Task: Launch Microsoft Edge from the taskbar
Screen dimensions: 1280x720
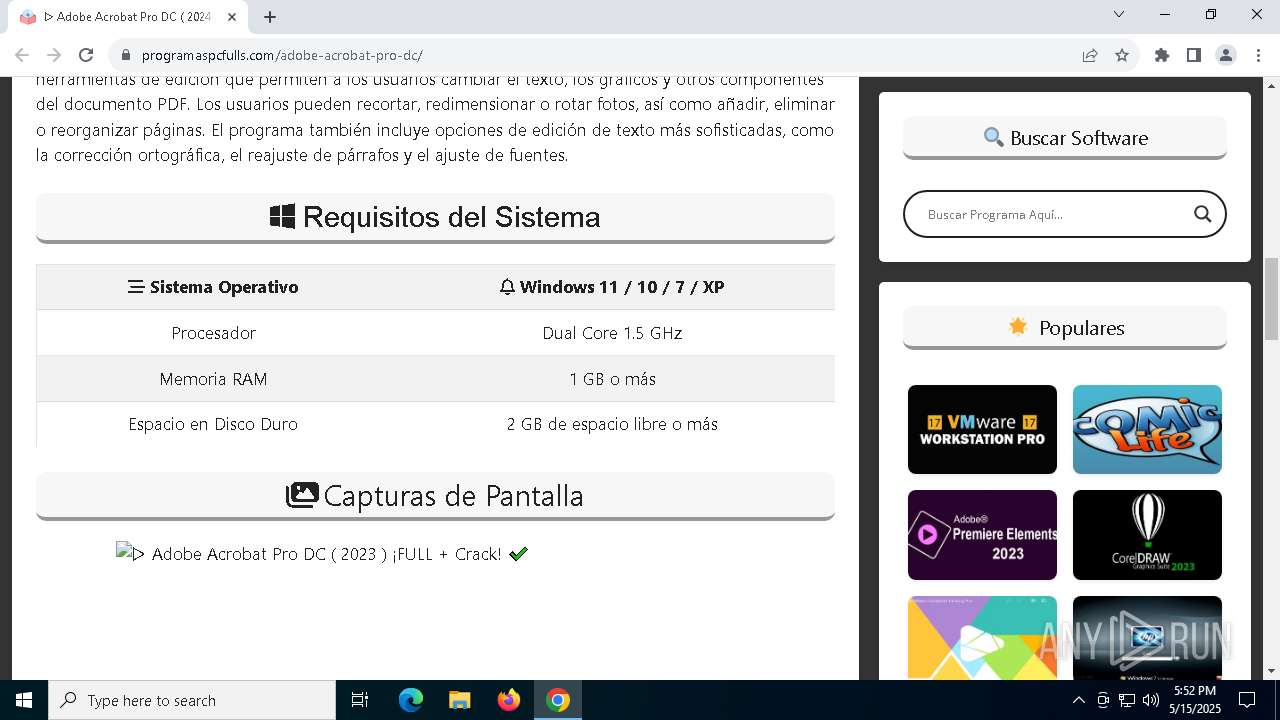Action: (x=411, y=700)
